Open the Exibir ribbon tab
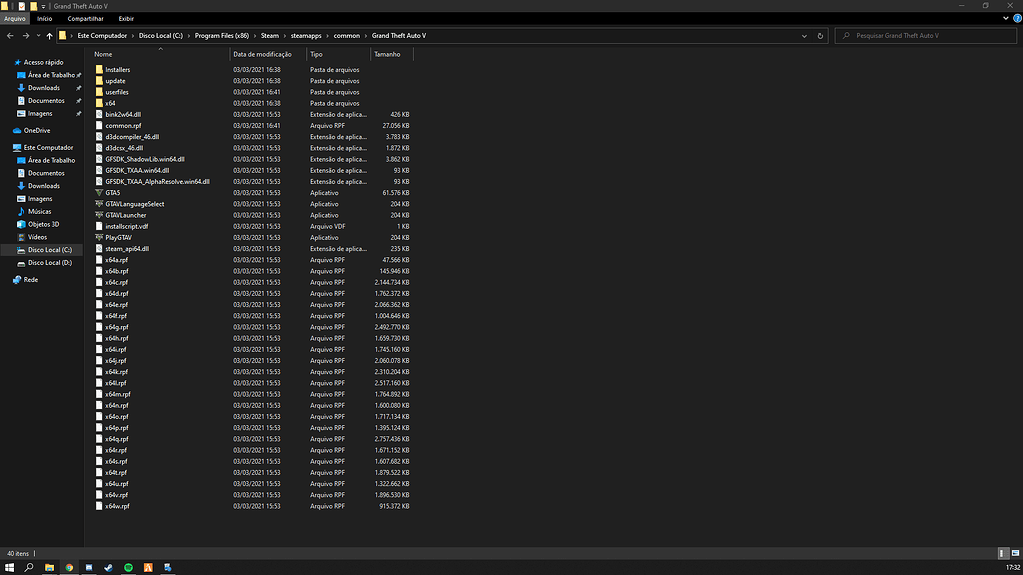Screen dimensions: 1023x575 [x=126, y=18]
